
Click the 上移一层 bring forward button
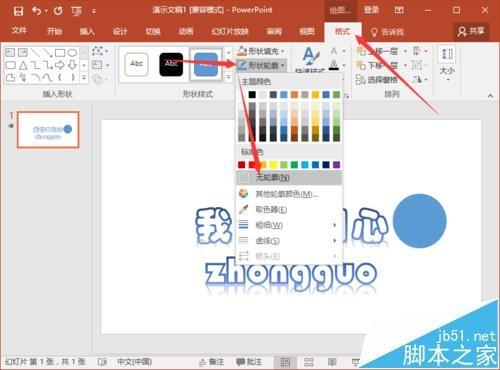(x=382, y=51)
